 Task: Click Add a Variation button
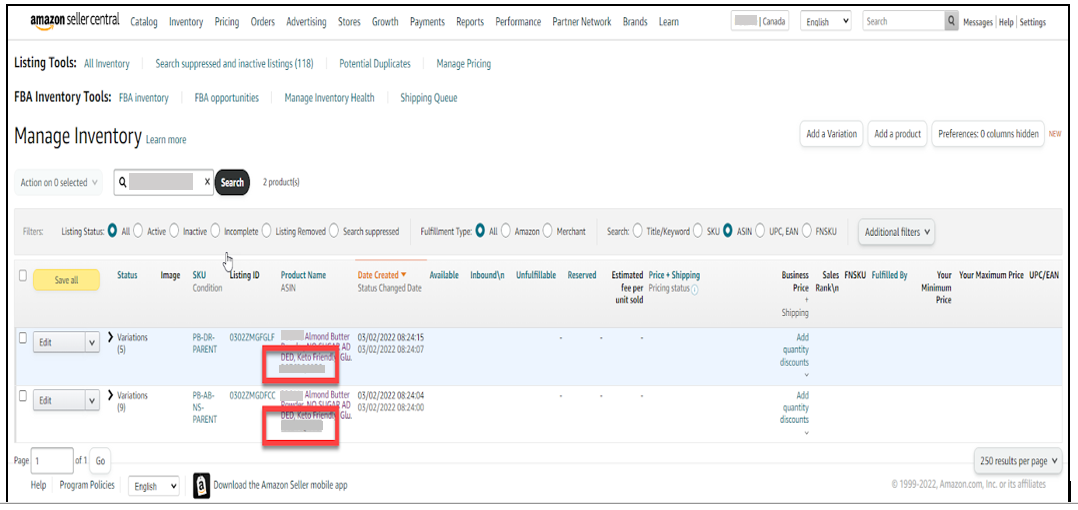[x=831, y=134]
